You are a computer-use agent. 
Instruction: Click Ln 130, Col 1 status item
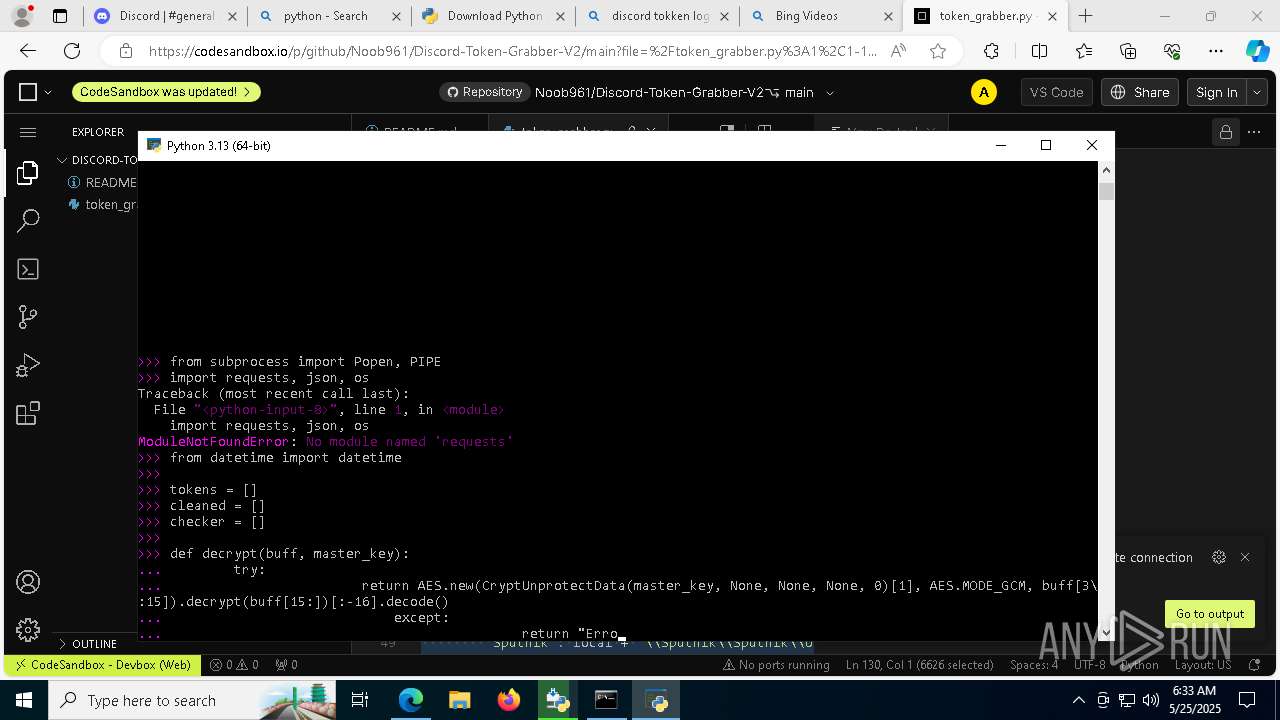(x=918, y=665)
